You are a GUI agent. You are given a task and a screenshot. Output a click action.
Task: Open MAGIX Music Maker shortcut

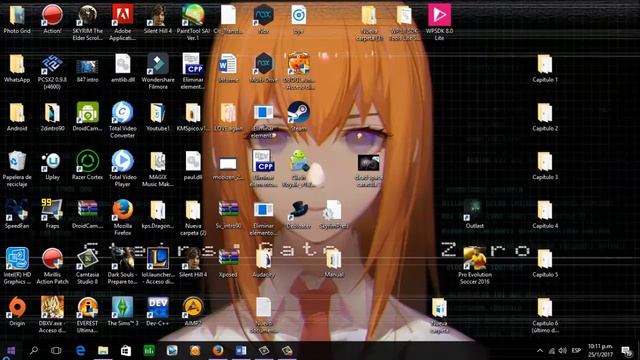(x=158, y=162)
